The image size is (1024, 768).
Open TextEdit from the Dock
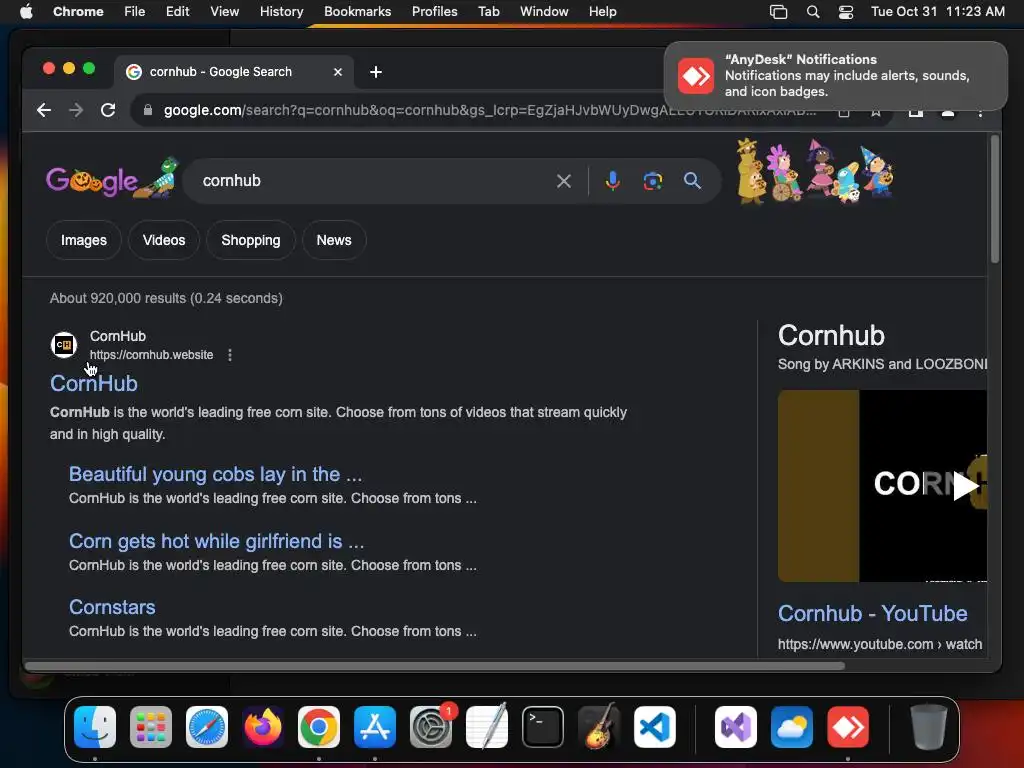(487, 727)
